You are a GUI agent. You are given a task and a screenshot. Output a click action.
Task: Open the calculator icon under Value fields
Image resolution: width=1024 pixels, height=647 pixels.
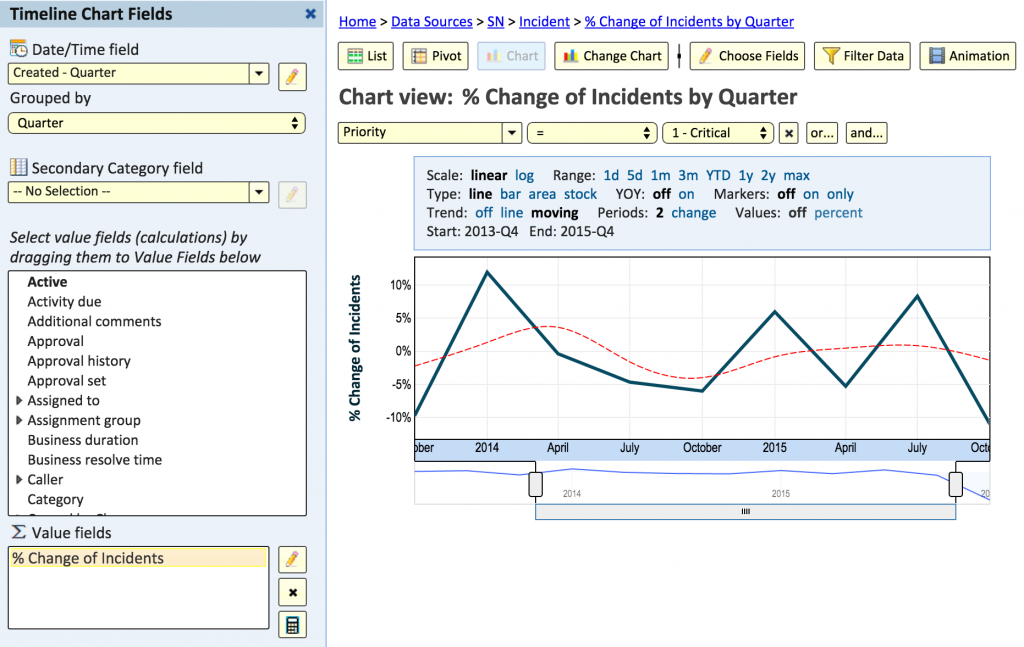(x=292, y=625)
